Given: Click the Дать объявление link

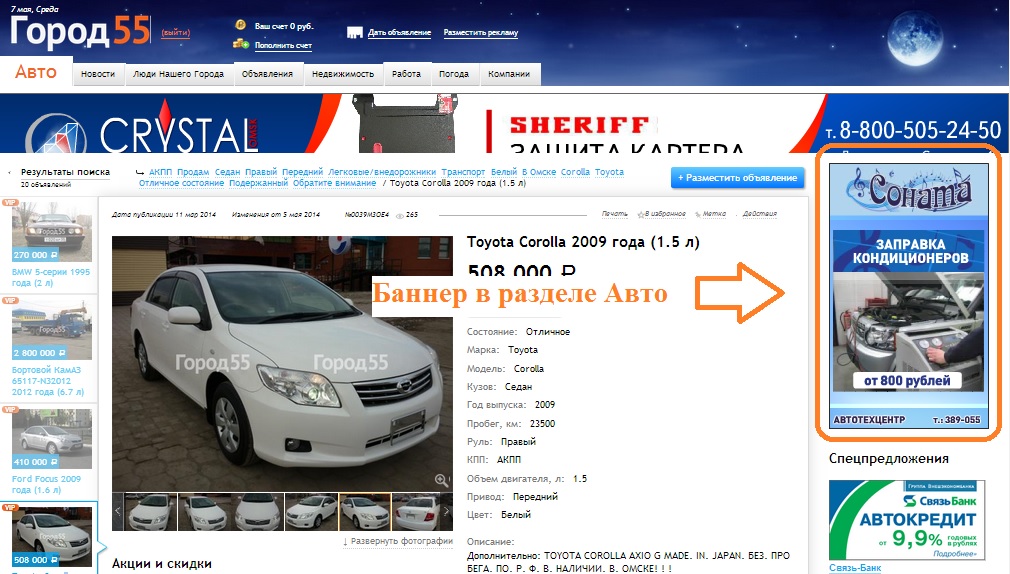Looking at the screenshot, I should pyautogui.click(x=399, y=33).
